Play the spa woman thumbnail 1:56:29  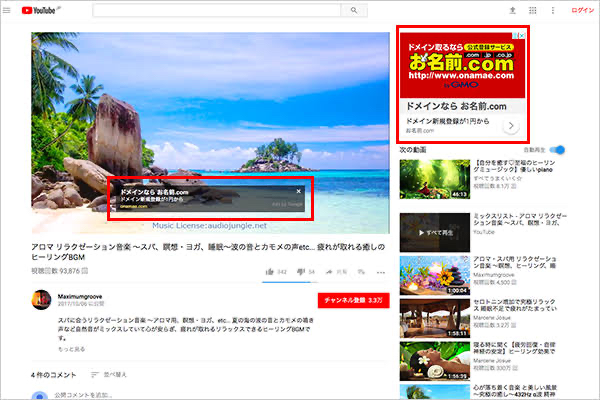pos(435,361)
